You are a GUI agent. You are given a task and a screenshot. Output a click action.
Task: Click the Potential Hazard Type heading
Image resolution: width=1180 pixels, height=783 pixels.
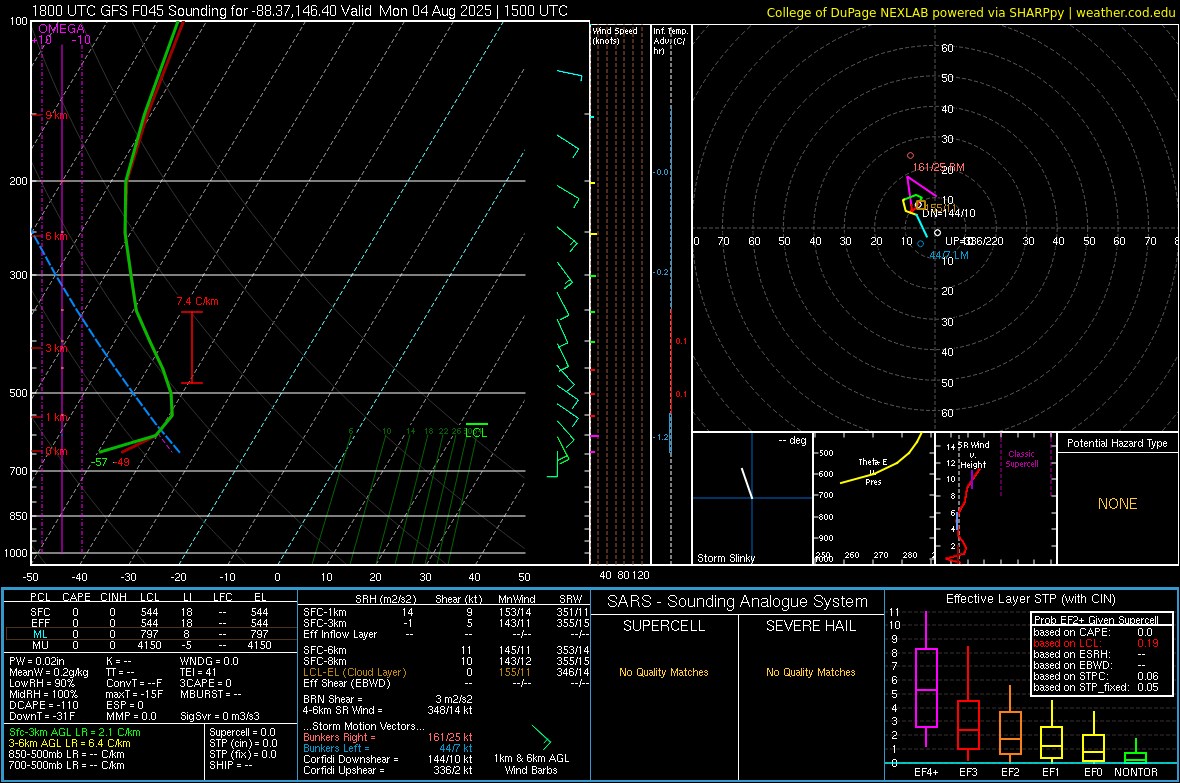pyautogui.click(x=1118, y=443)
